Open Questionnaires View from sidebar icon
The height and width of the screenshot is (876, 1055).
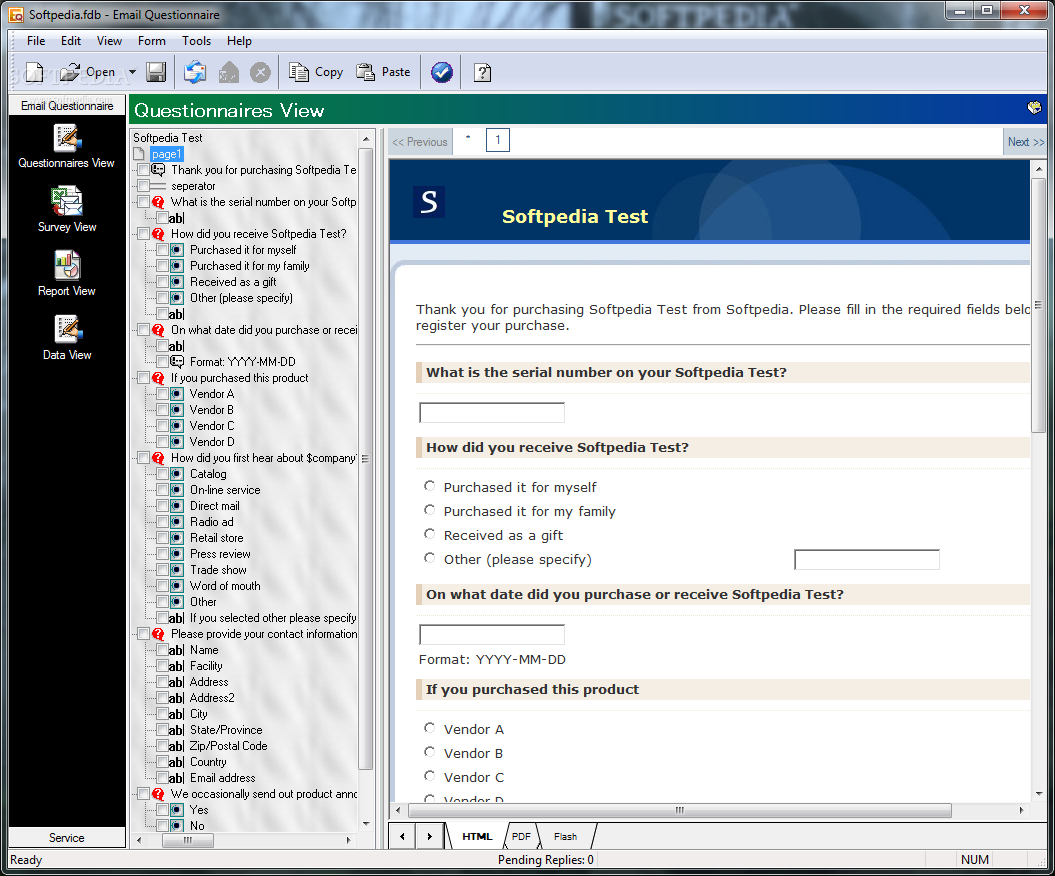click(67, 139)
